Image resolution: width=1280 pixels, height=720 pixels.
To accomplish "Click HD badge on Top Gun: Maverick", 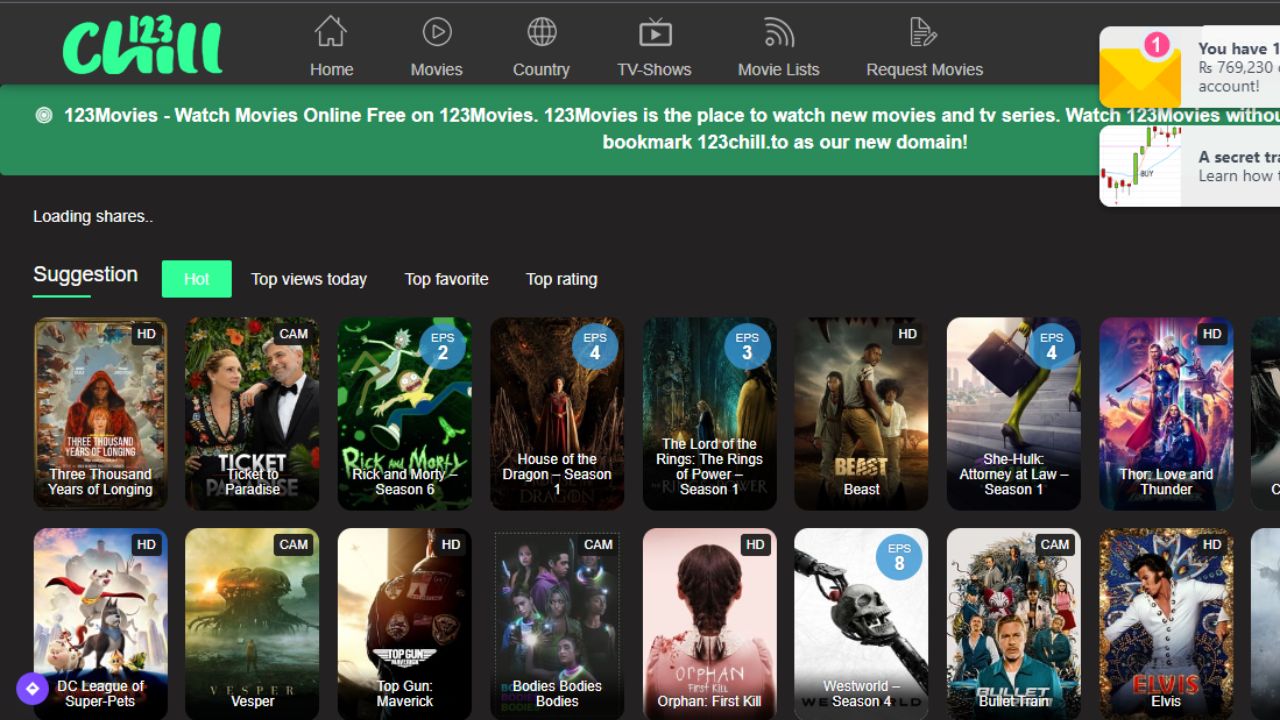I will [451, 545].
